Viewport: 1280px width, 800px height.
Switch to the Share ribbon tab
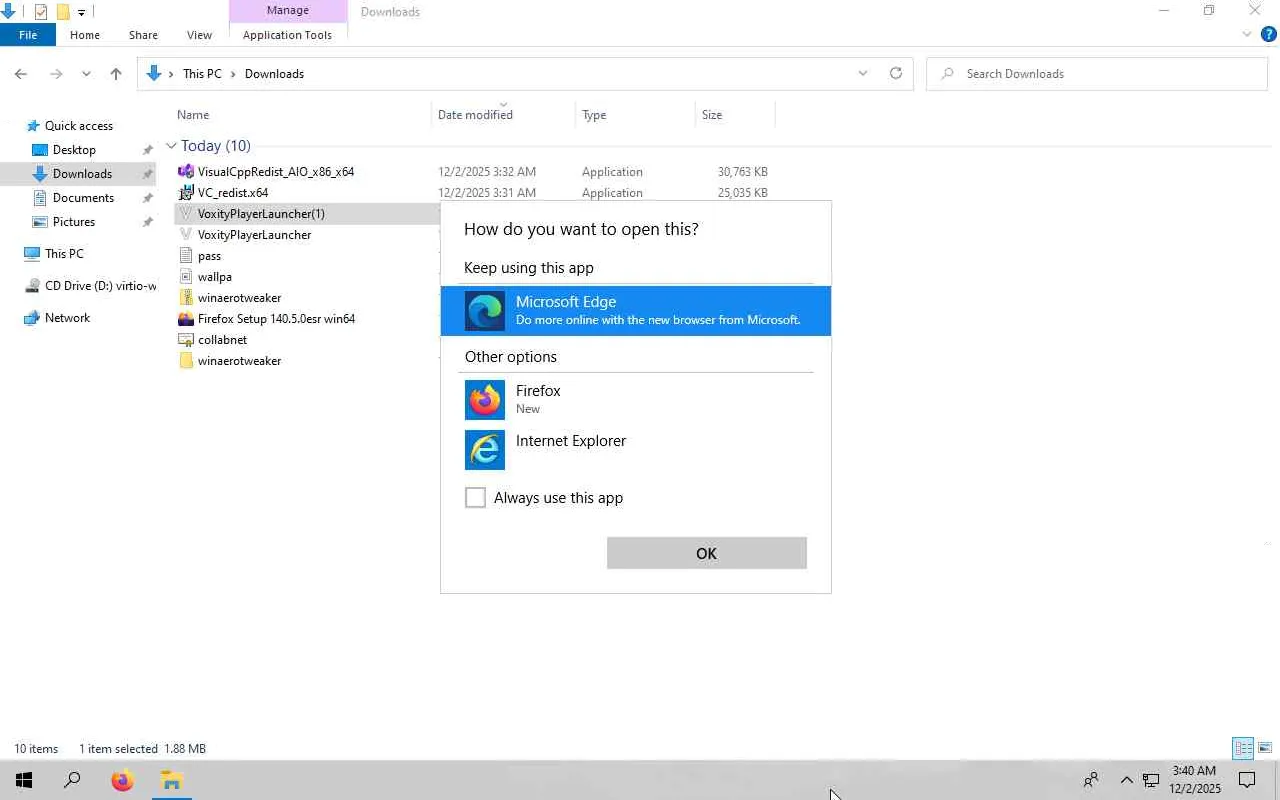pyautogui.click(x=143, y=35)
